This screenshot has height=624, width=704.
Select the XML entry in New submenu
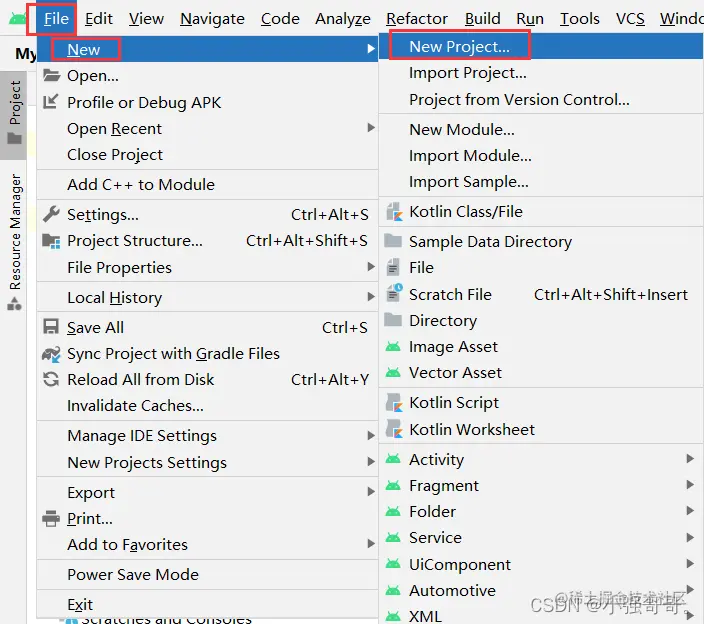541,615
